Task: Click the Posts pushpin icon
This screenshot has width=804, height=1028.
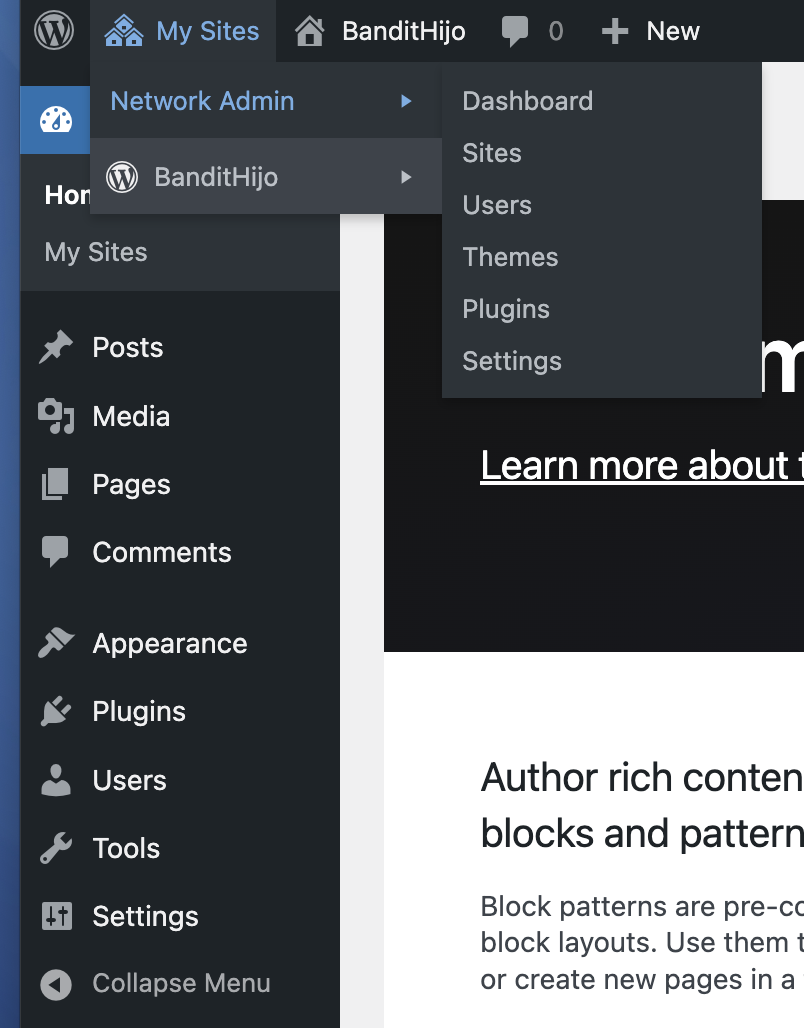Action: coord(56,348)
